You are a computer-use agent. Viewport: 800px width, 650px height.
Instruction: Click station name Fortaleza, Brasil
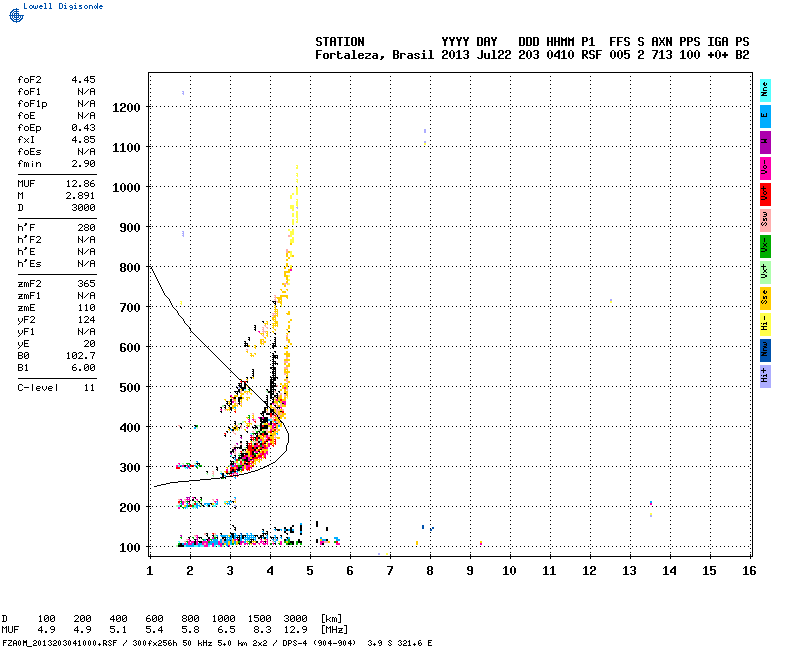(374, 55)
